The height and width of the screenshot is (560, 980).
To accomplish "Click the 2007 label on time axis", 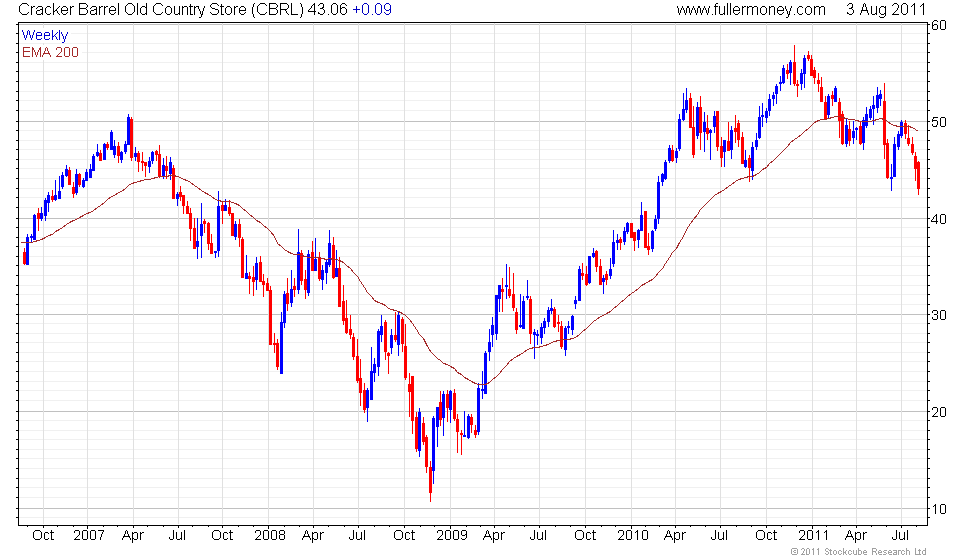I will 88,536.
